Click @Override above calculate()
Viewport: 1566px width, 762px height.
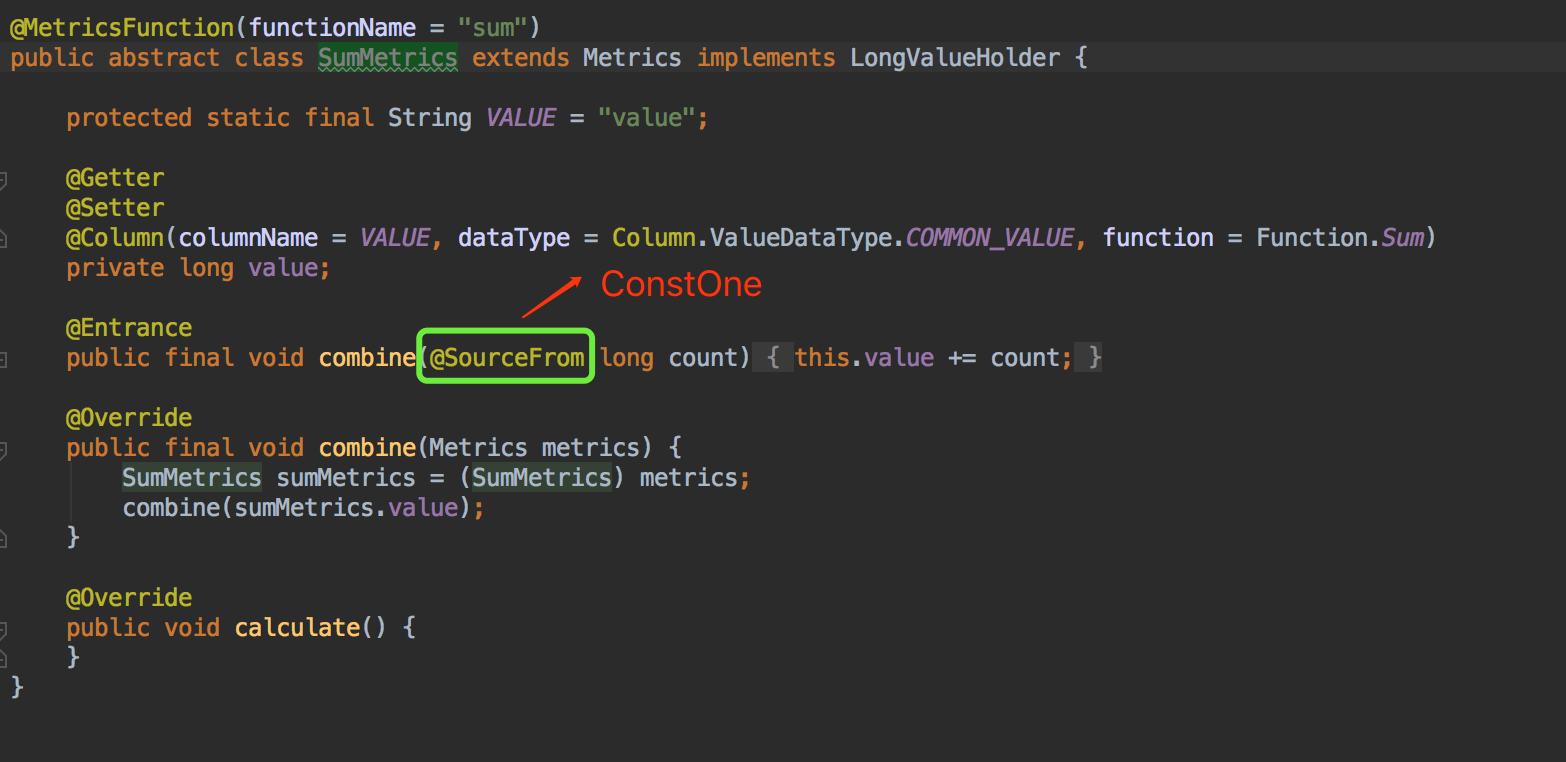(x=129, y=597)
